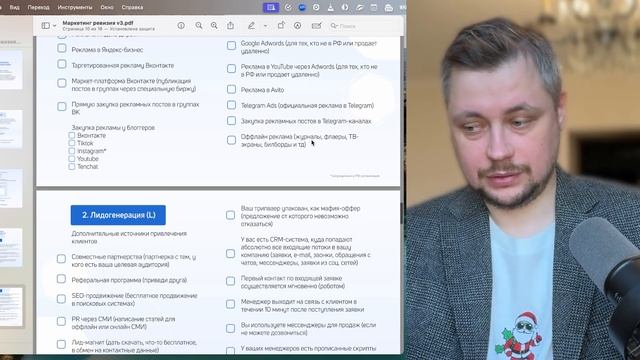Check Вы используете мессенджеры box
This screenshot has height=360, width=640.
pyautogui.click(x=231, y=329)
